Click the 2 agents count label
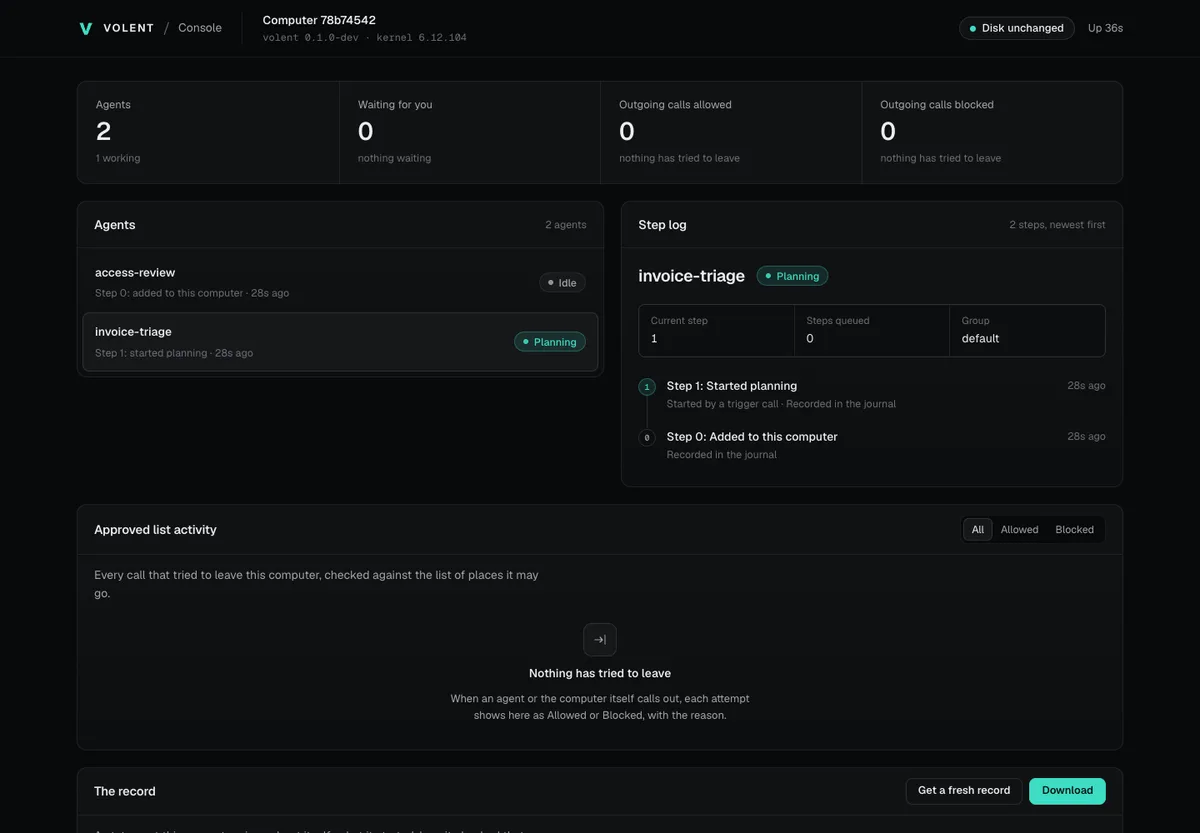Viewport: 1200px width, 833px height. [x=566, y=225]
